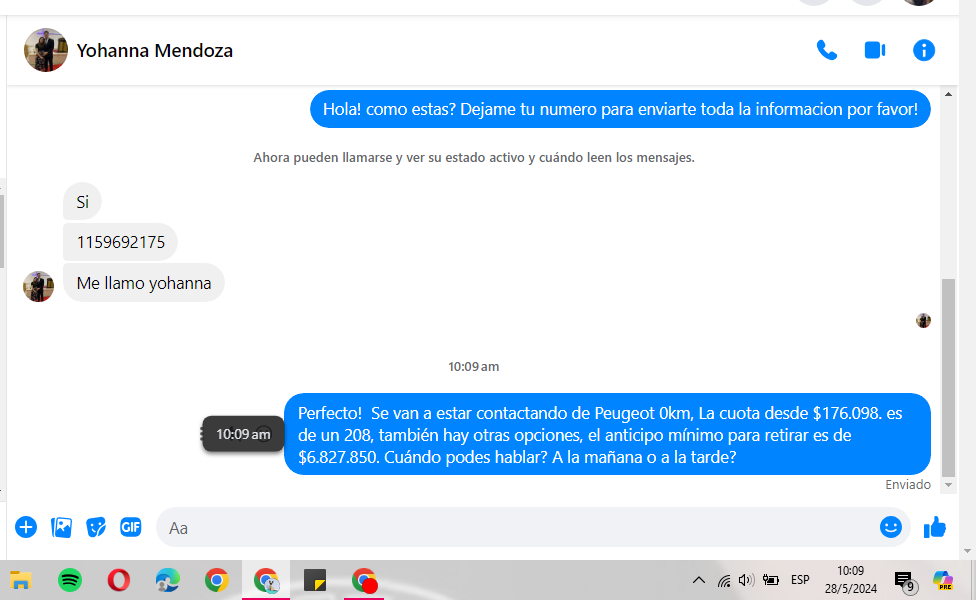Viewport: 976px width, 600px height.
Task: Open the first Google Chrome taskbar icon
Action: pyautogui.click(x=217, y=581)
